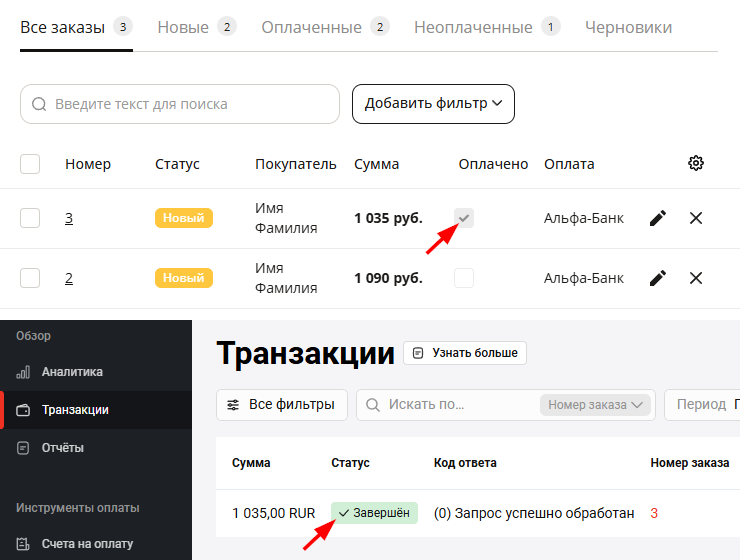Click the invoices icon in sidebar
Image resolution: width=740 pixels, height=560 pixels.
pyautogui.click(x=23, y=544)
